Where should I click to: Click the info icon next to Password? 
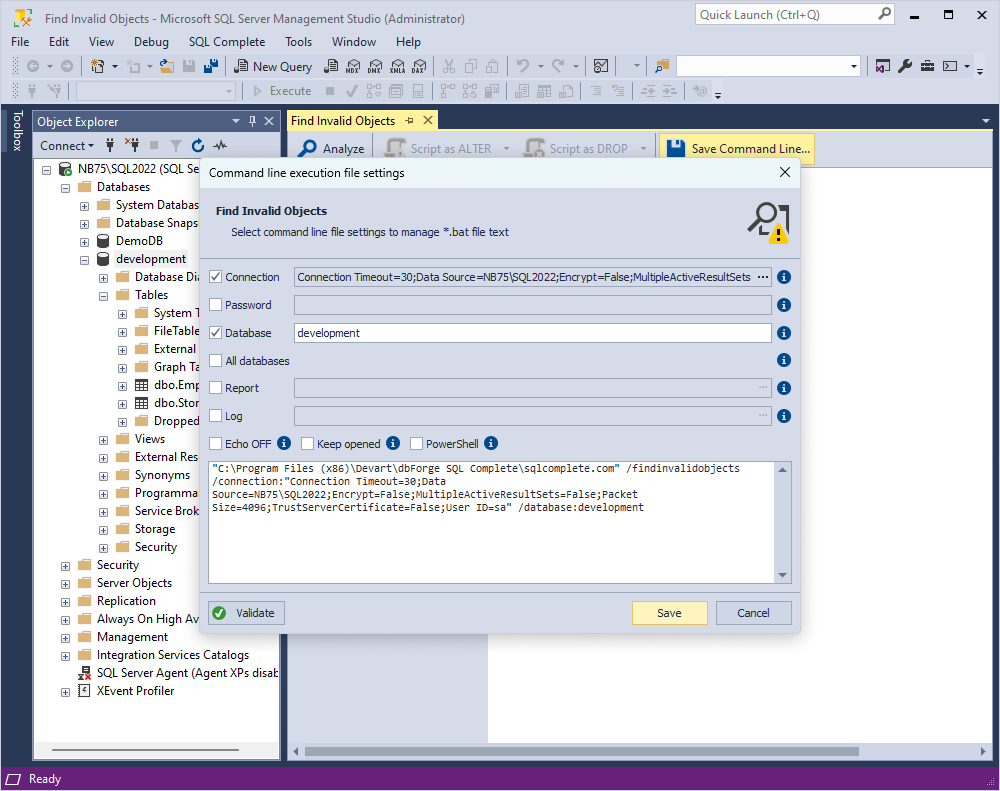784,305
